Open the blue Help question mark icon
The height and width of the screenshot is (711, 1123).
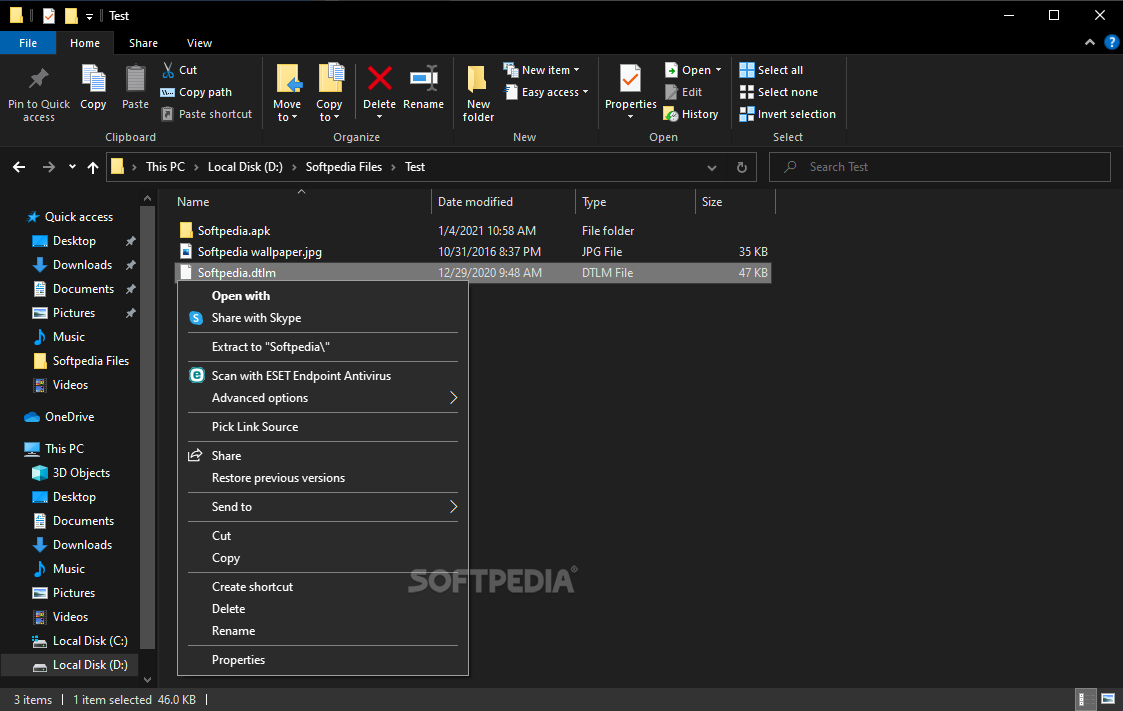pos(1112,42)
